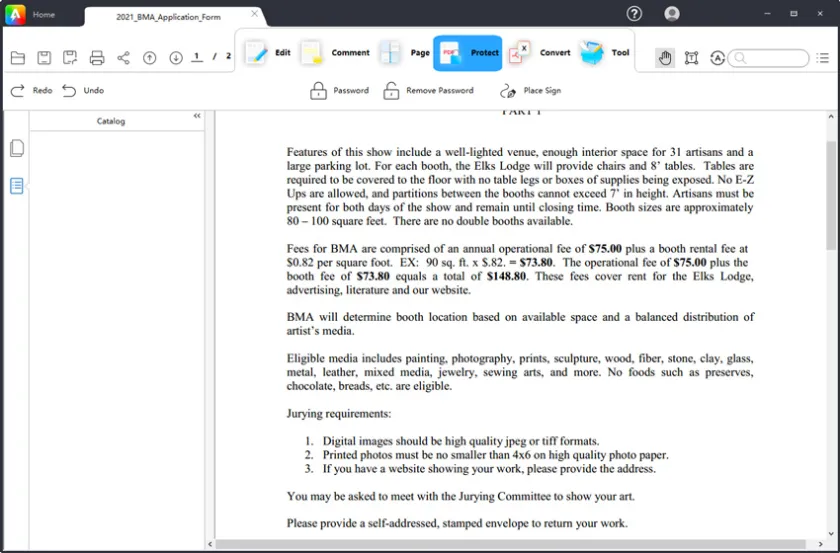Go to next page with down arrow
Image resolution: width=840 pixels, height=553 pixels.
tap(176, 58)
